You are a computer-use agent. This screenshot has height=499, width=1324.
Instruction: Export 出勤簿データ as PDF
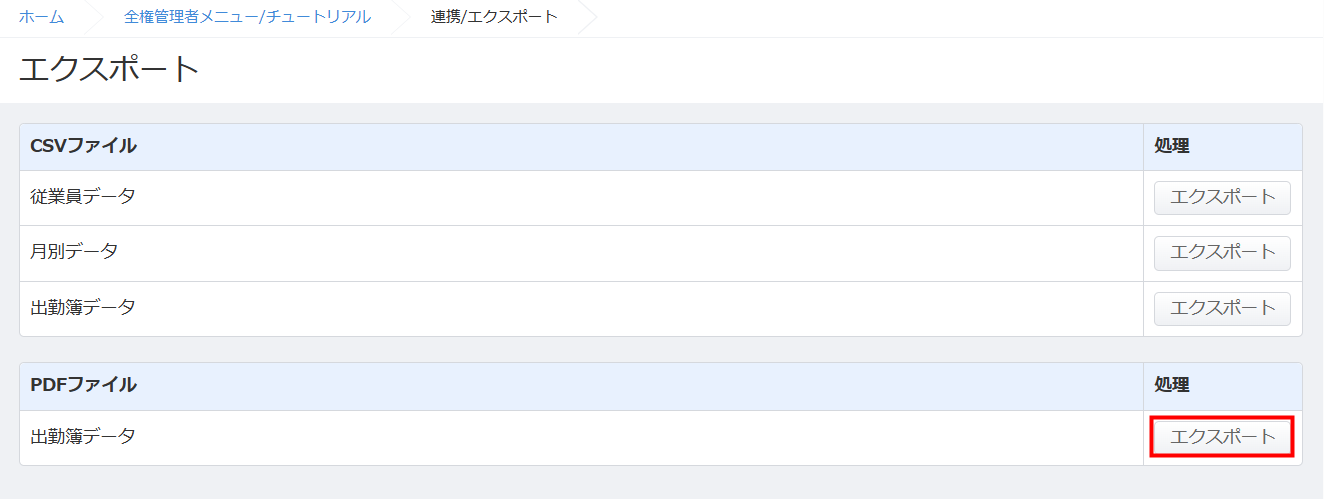[1222, 437]
